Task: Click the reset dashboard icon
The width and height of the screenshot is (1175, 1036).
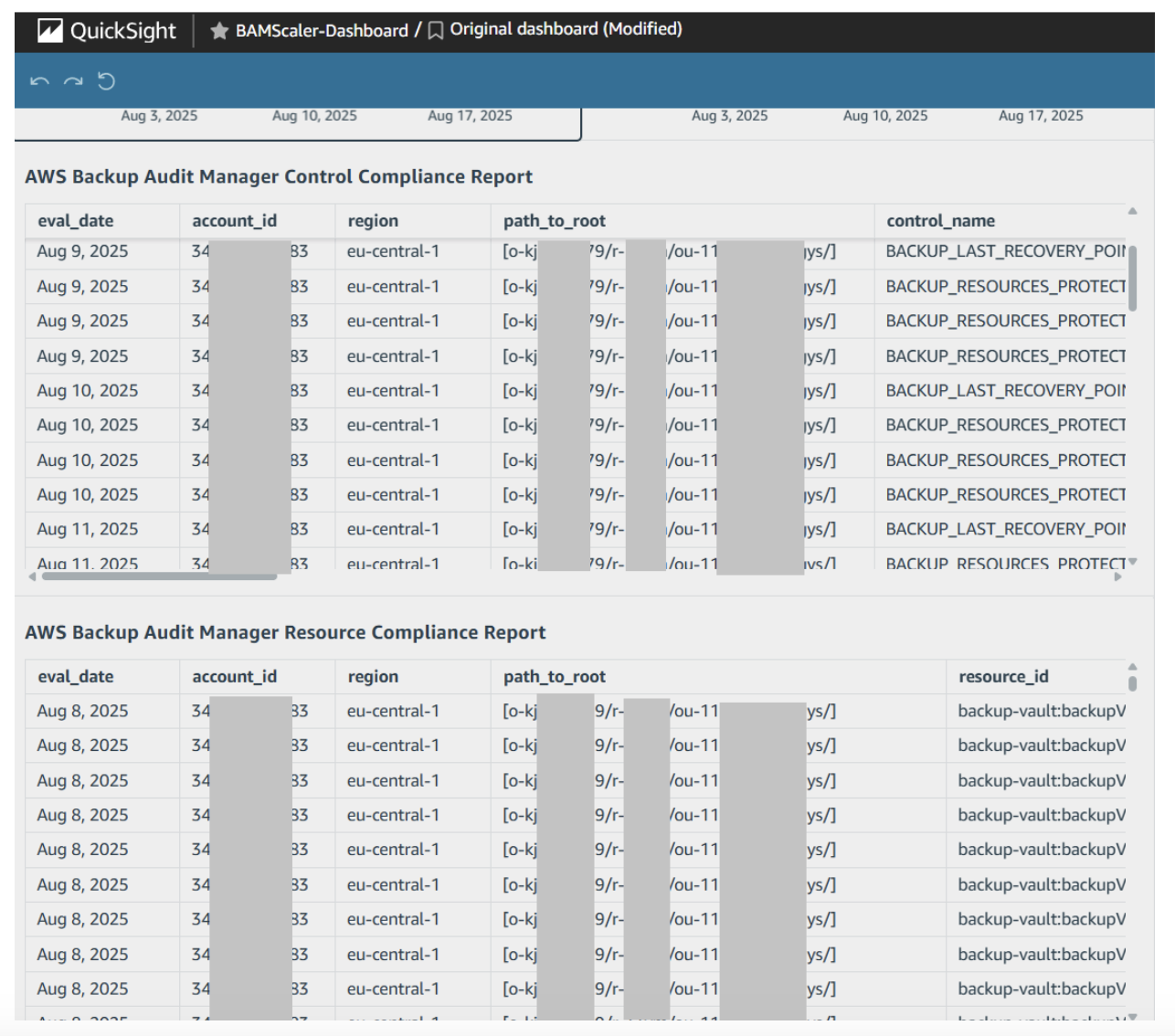Action: (x=107, y=81)
